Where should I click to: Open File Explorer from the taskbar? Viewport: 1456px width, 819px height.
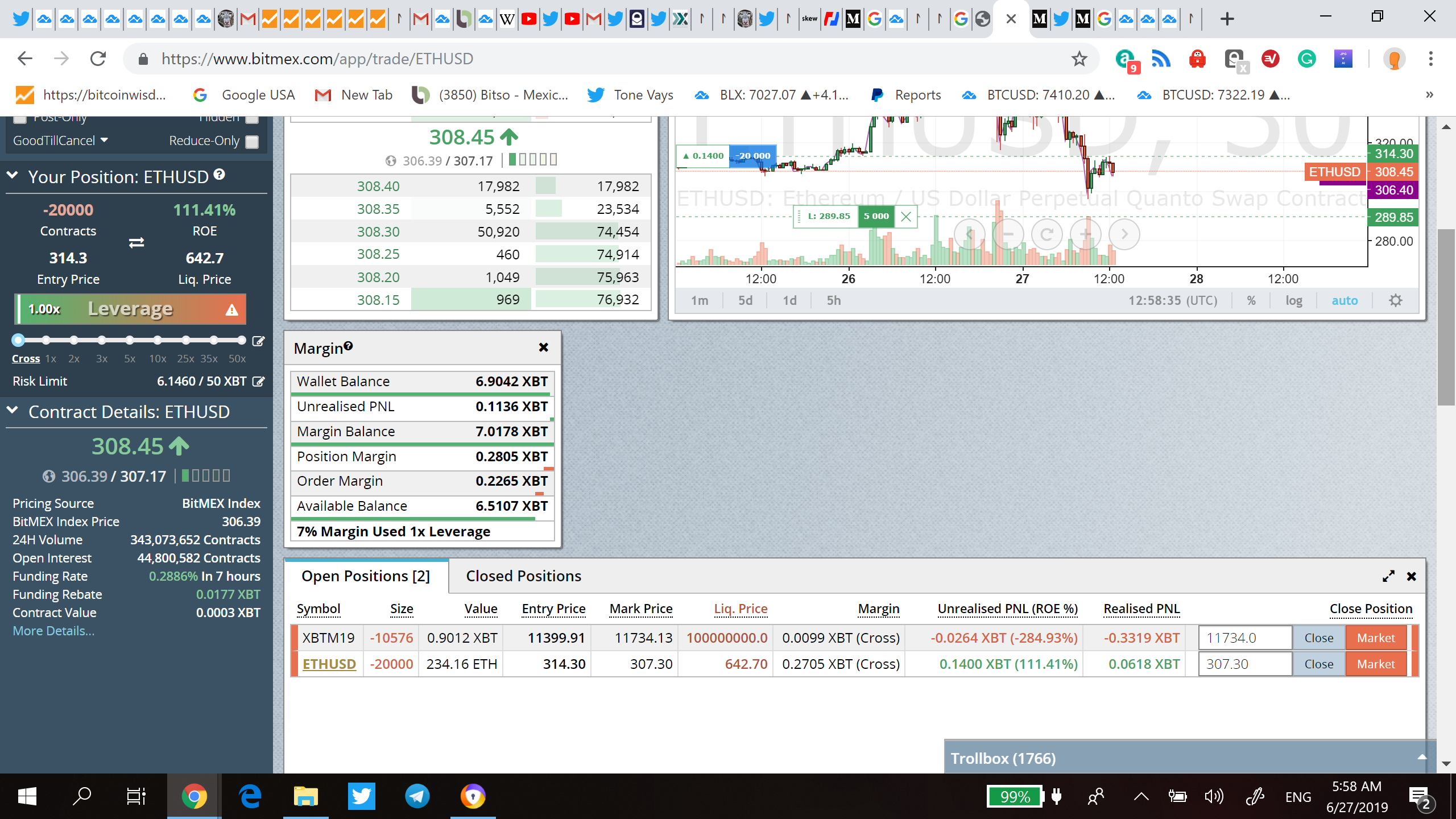[x=305, y=796]
